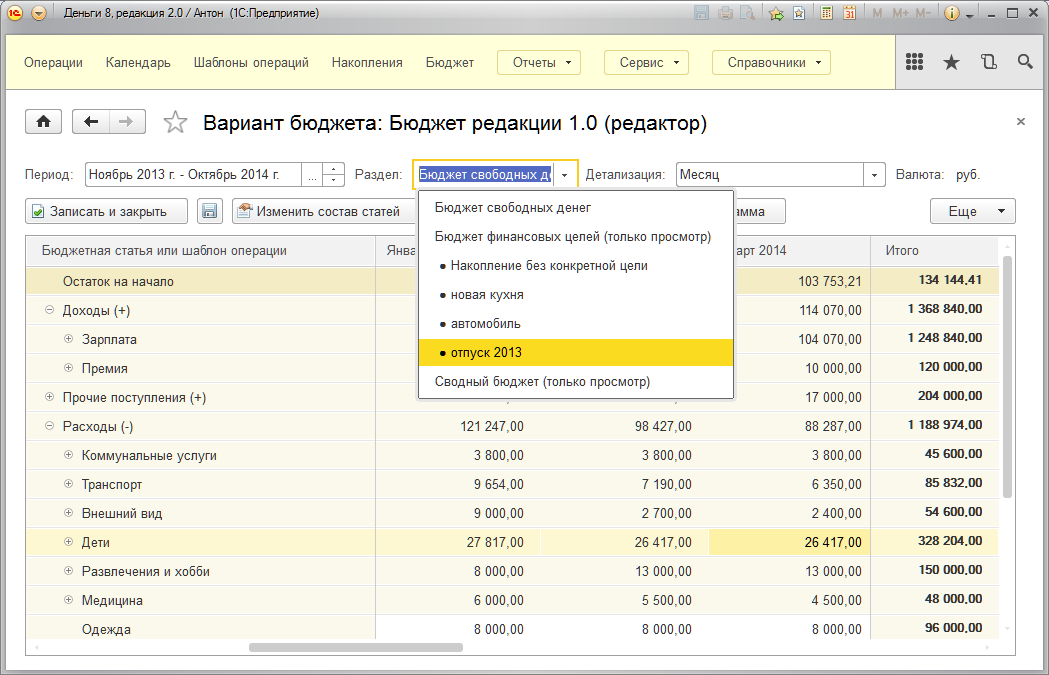Expand the Коммунальные услуги row
The image size is (1049, 675).
(69, 456)
